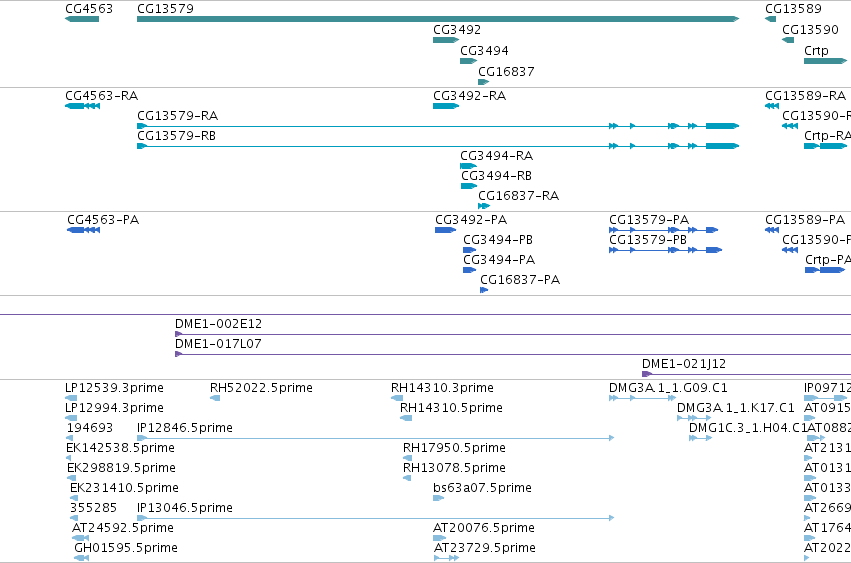The height and width of the screenshot is (563, 851).
Task: Select the CG13579-RA transcript
Action: [x=438, y=126]
